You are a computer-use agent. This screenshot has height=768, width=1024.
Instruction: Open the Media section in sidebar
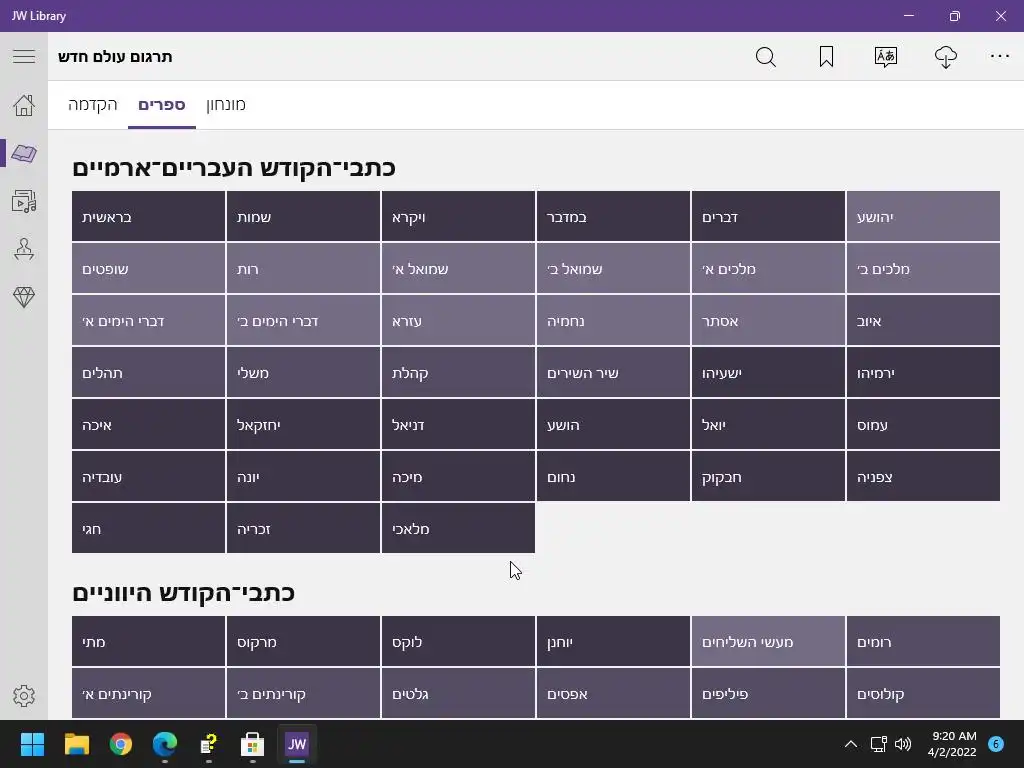(x=24, y=201)
